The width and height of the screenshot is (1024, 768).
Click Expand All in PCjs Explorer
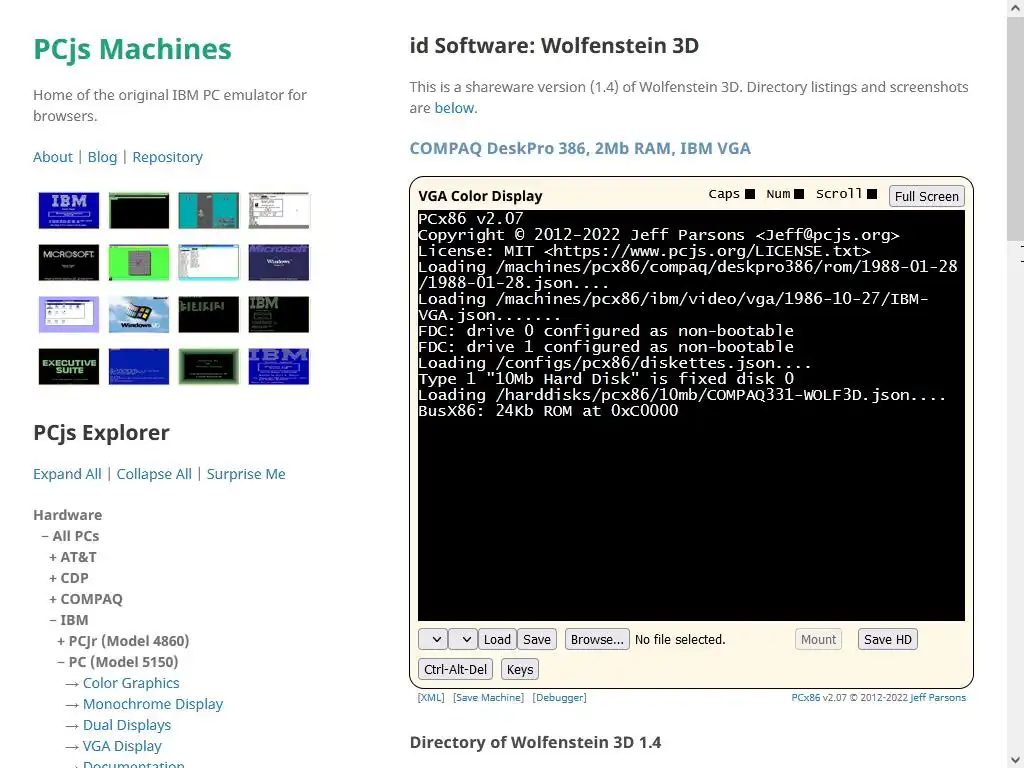pos(67,473)
